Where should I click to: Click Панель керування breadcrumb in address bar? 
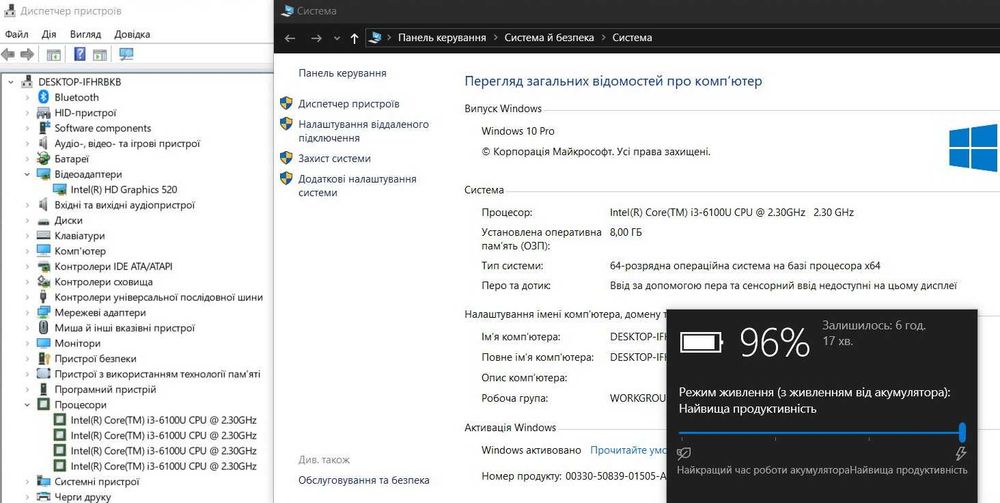coord(442,38)
